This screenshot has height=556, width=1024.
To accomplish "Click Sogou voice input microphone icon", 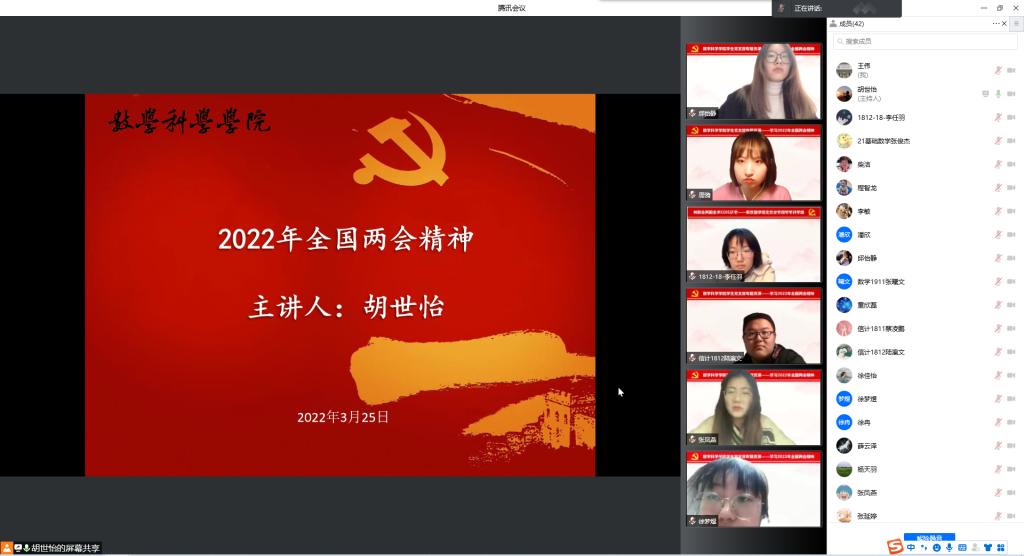I will (949, 548).
